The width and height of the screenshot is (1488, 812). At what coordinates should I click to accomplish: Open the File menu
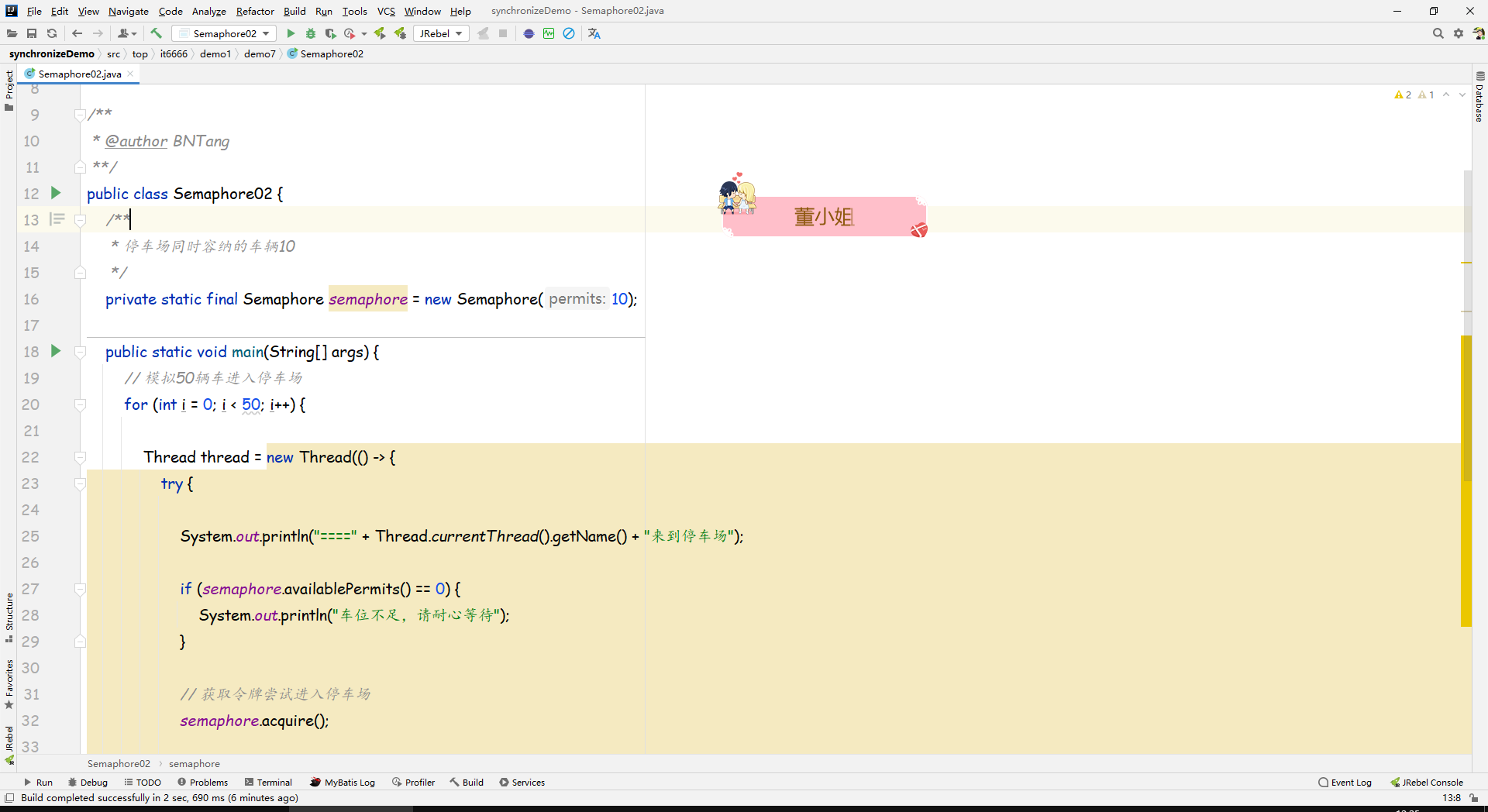tap(34, 11)
